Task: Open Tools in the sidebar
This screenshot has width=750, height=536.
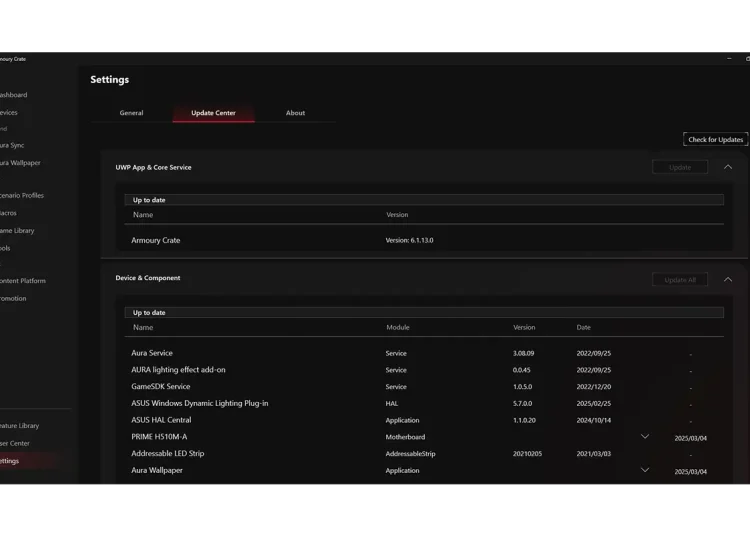Action: click(x=5, y=248)
